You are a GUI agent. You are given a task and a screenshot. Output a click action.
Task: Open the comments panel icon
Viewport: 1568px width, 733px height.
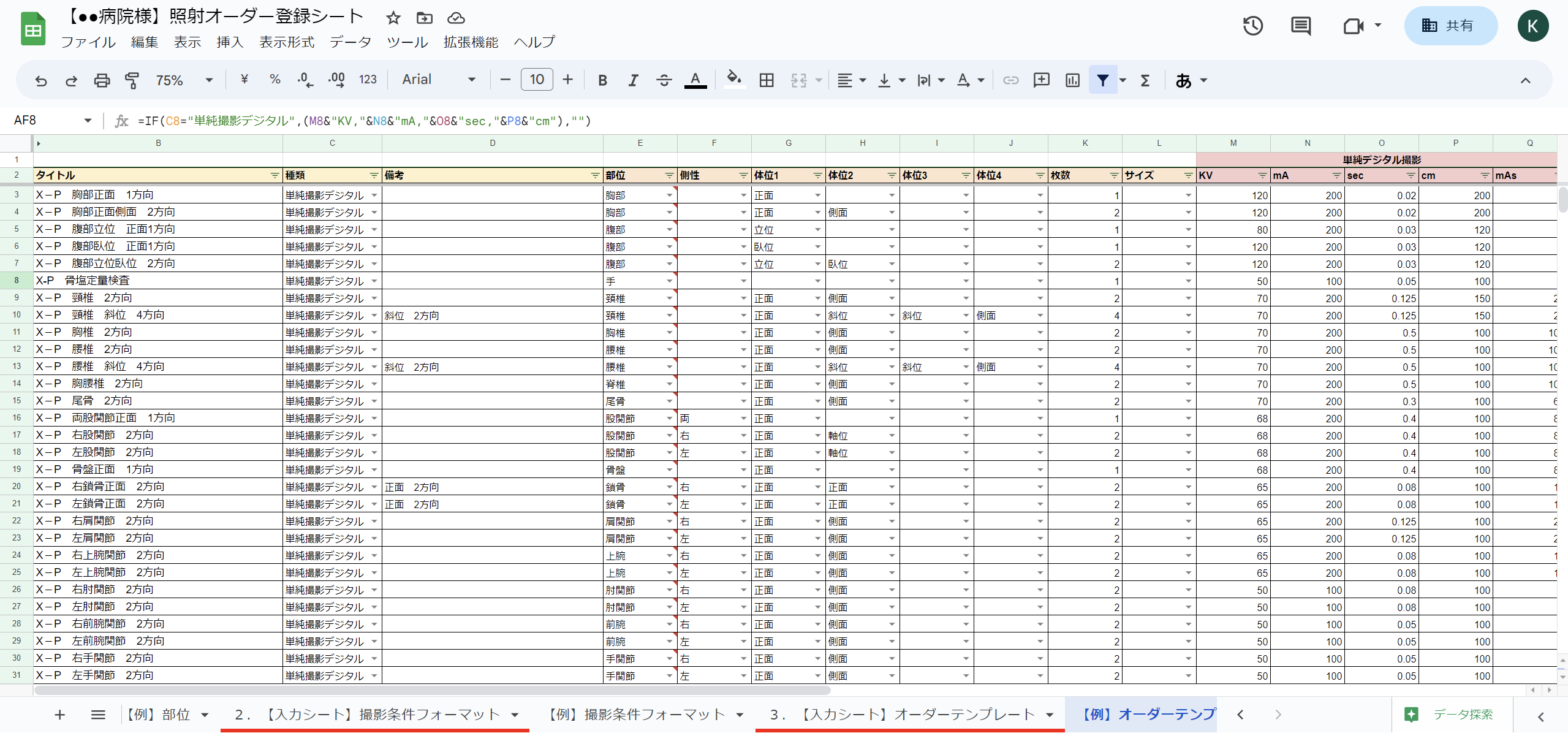coord(1300,26)
